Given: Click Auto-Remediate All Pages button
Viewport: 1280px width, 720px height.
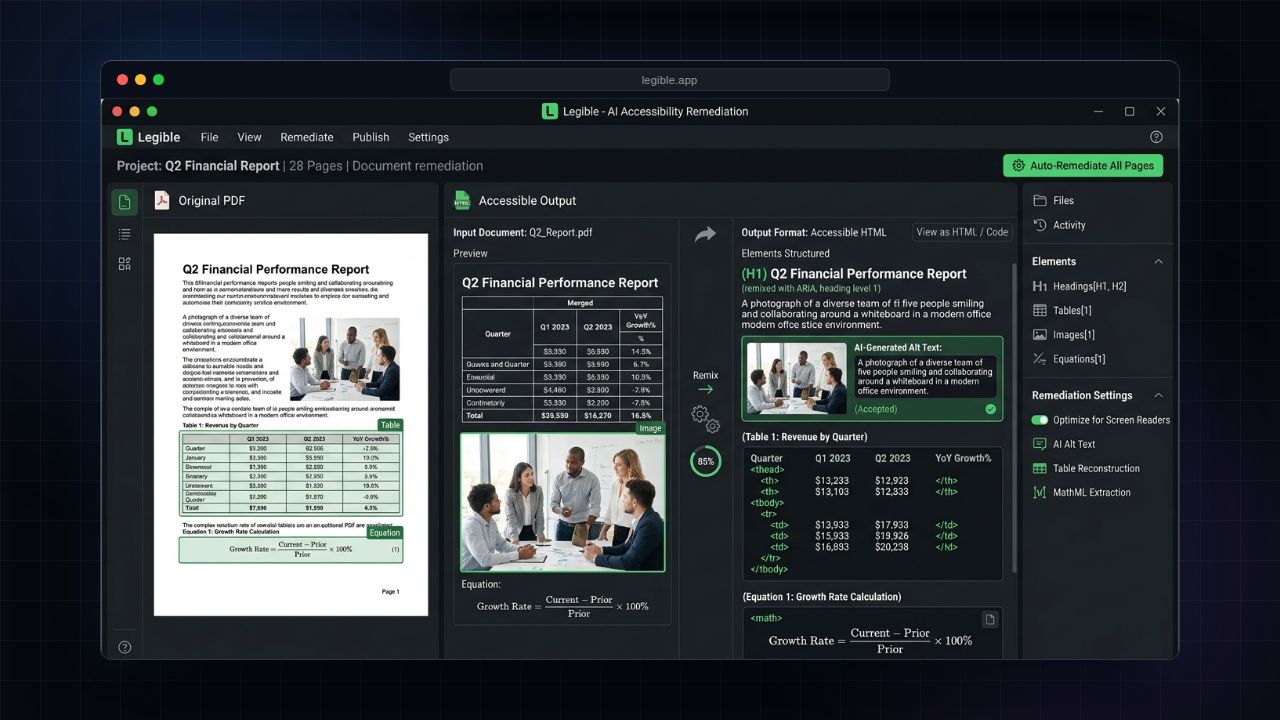Looking at the screenshot, I should [x=1083, y=165].
